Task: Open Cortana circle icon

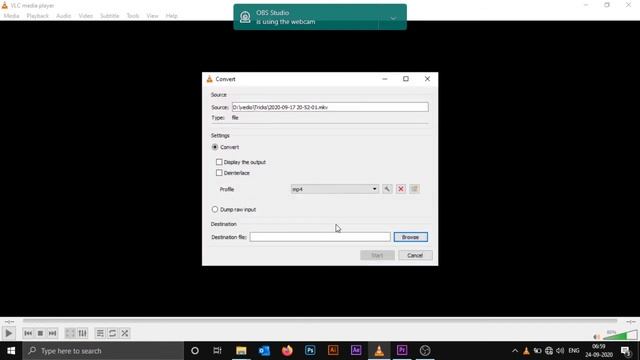Action: coord(195,351)
